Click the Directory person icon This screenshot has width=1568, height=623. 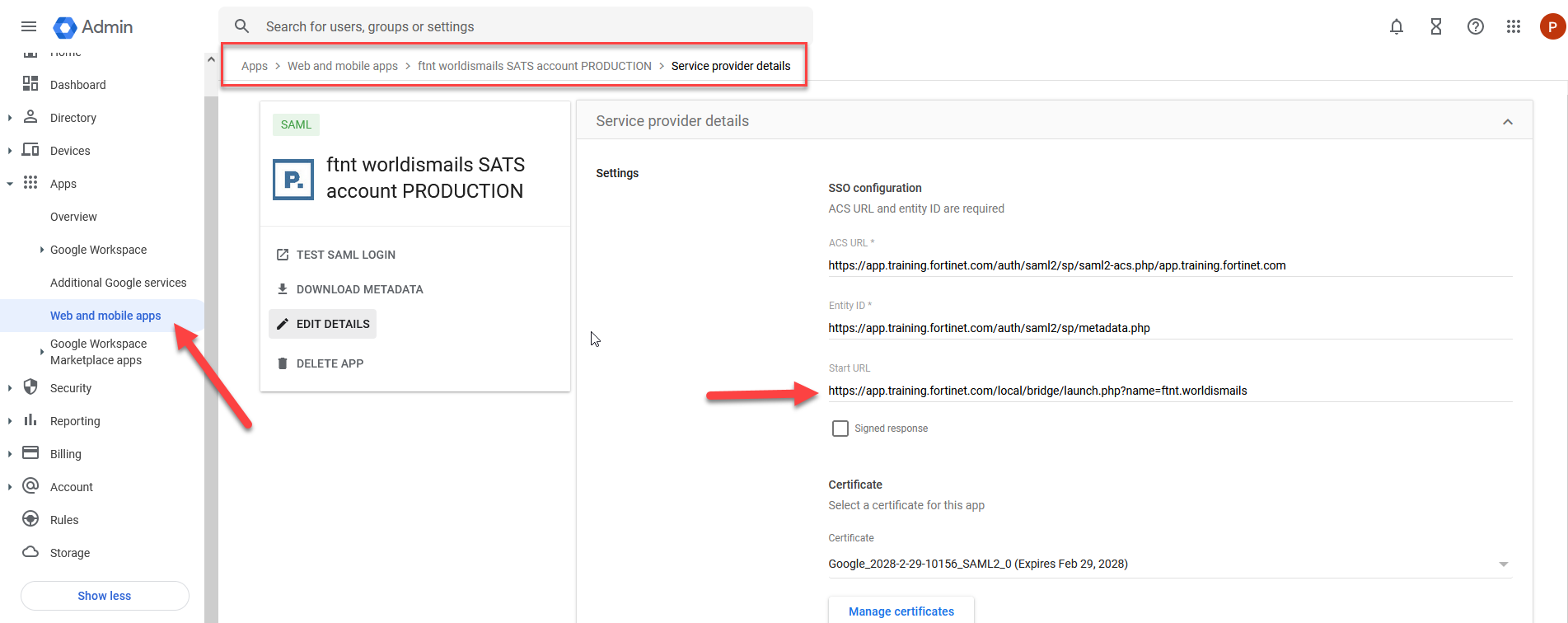[30, 117]
